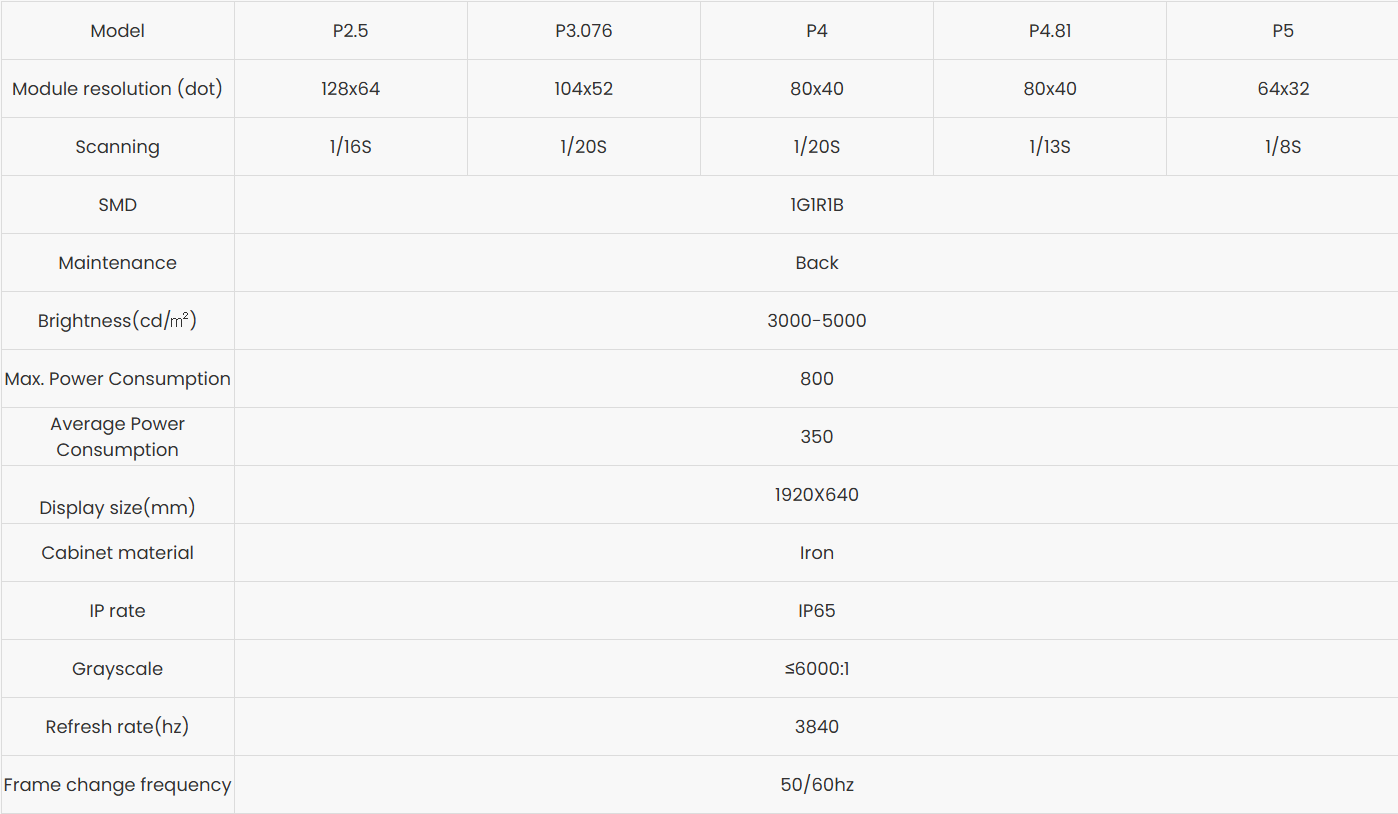Screen dimensions: 1398x814
Task: Click the 1920X640 display size value
Action: point(816,495)
